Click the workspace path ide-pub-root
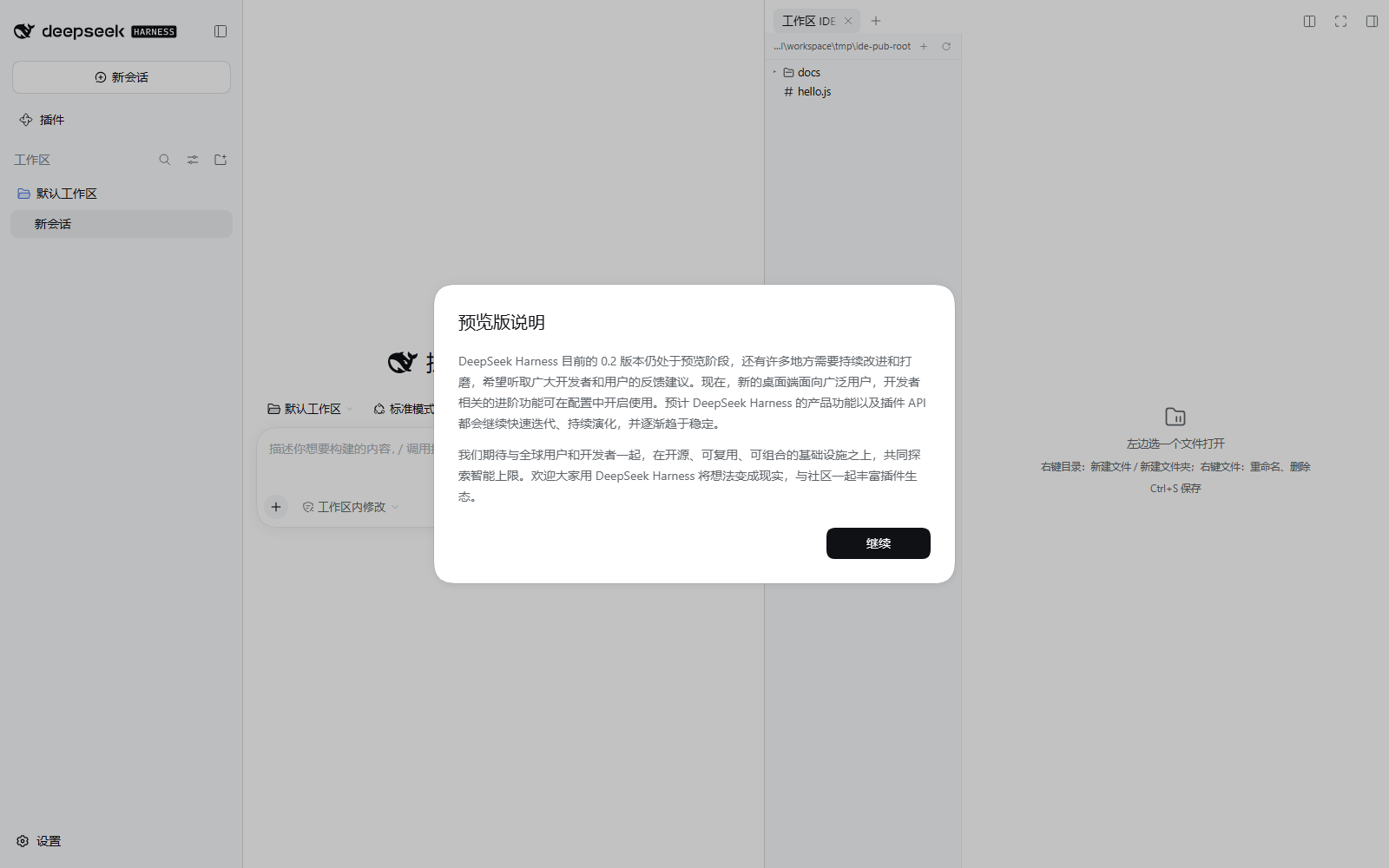1389x868 pixels. [842, 47]
